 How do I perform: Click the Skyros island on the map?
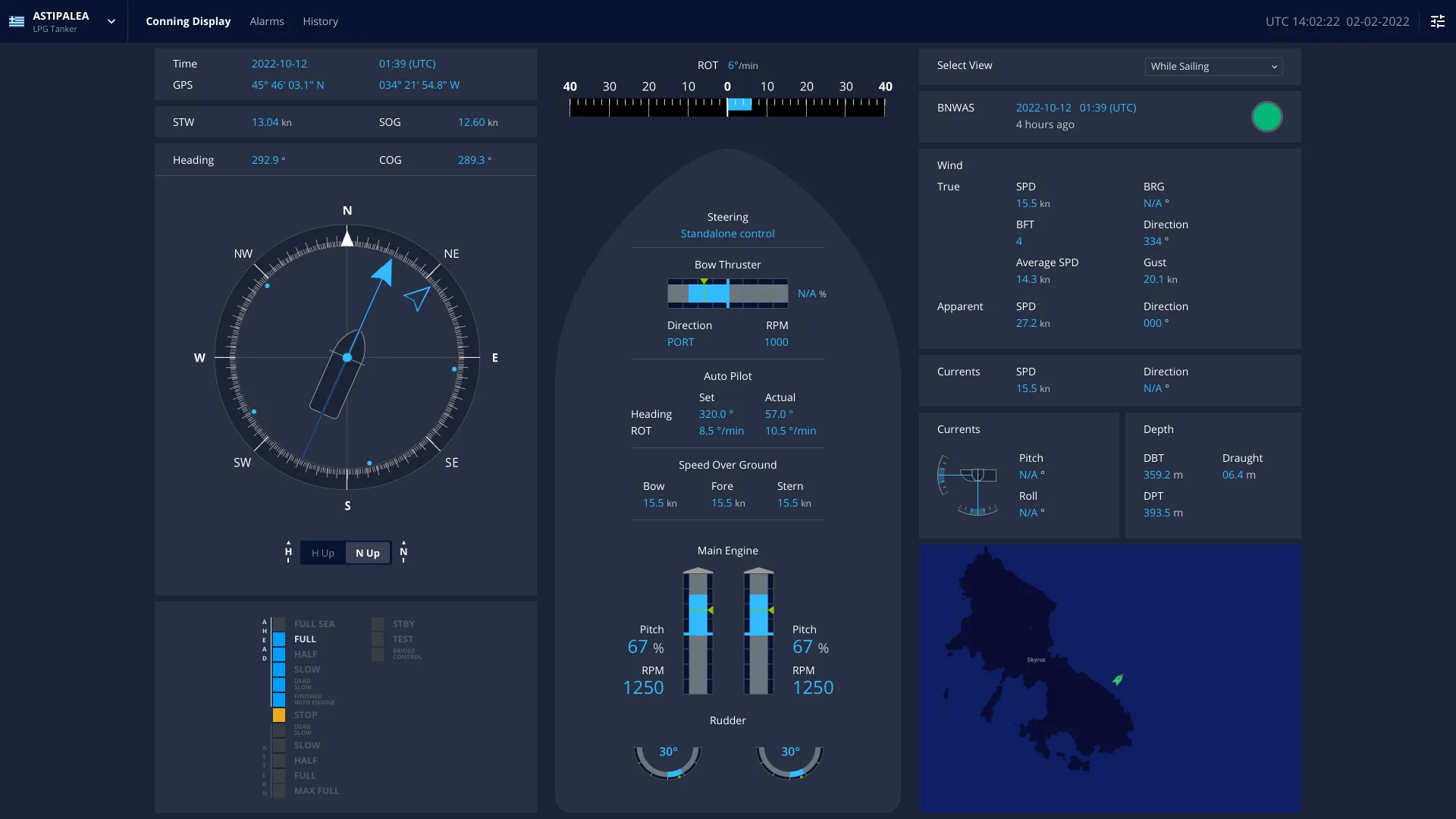1036,659
